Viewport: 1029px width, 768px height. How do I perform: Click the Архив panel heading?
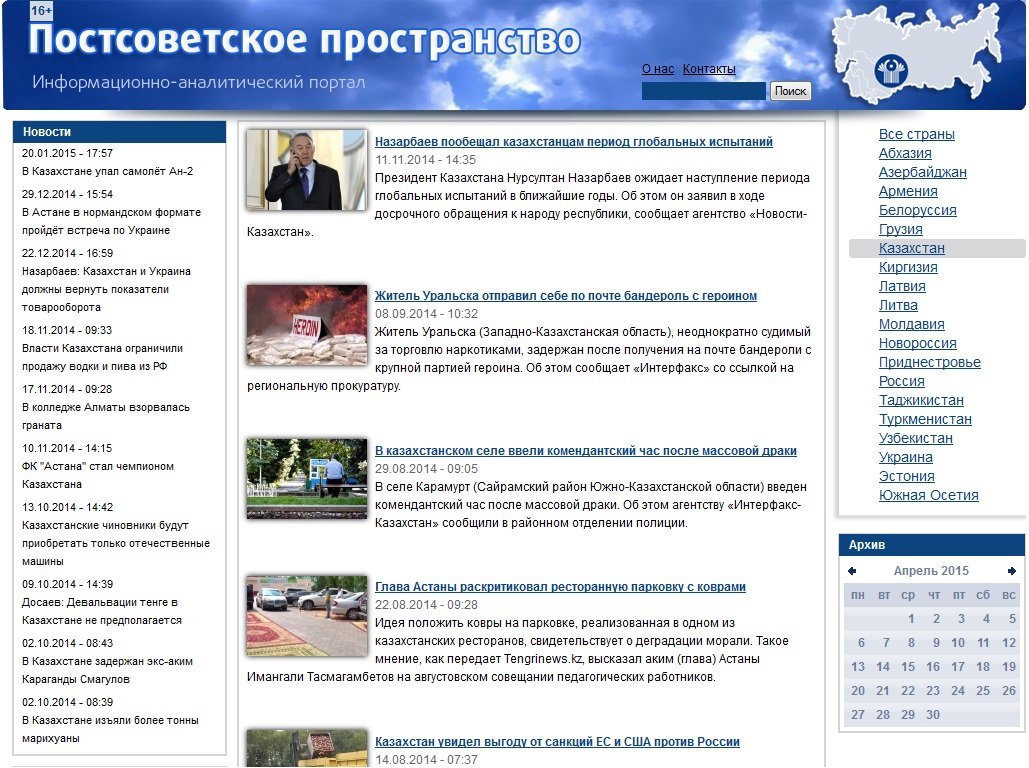[866, 545]
